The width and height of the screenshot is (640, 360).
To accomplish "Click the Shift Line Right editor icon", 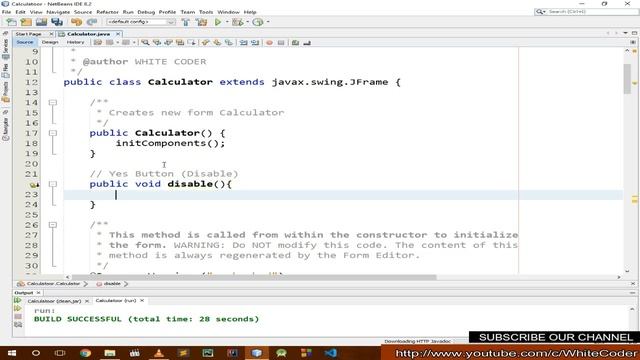I will 256,42.
